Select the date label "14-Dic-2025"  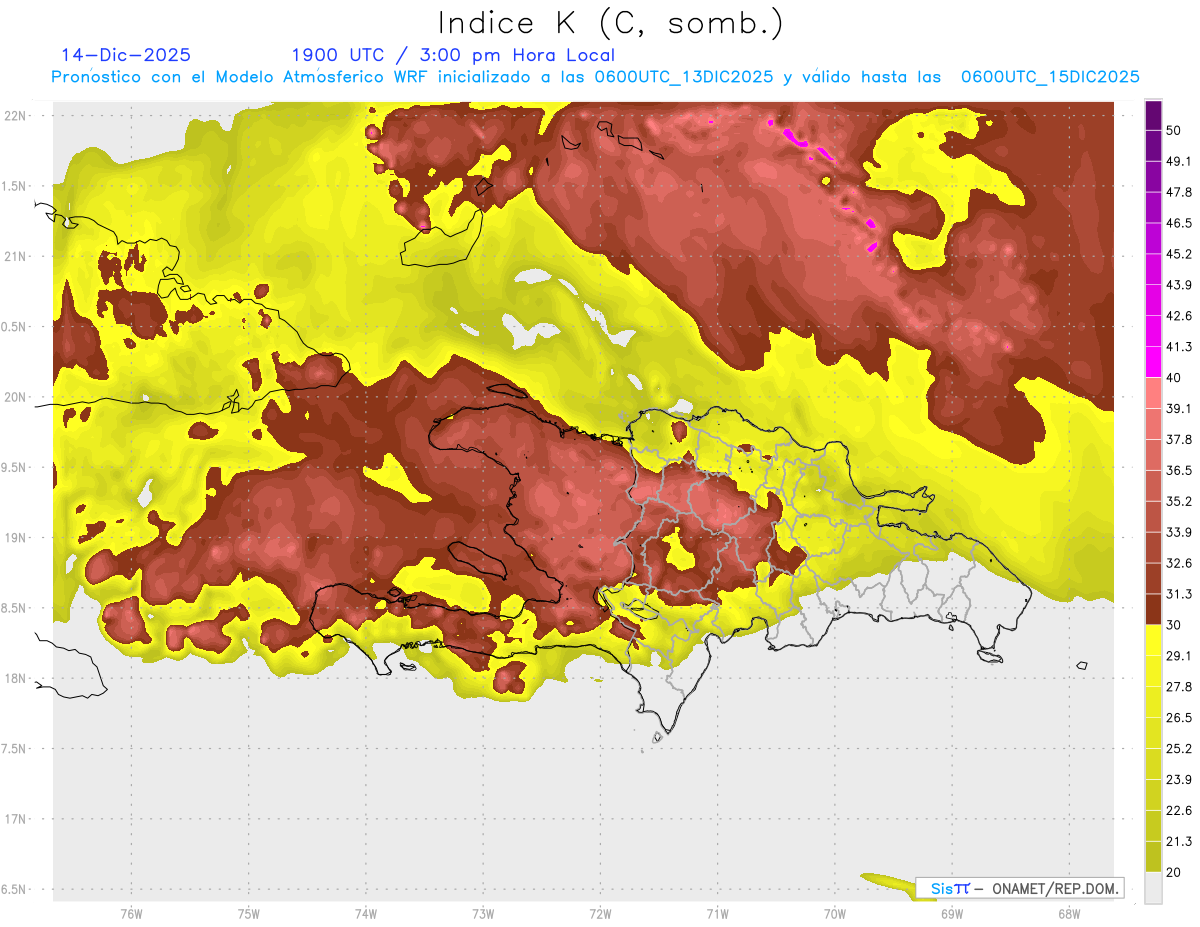point(126,55)
